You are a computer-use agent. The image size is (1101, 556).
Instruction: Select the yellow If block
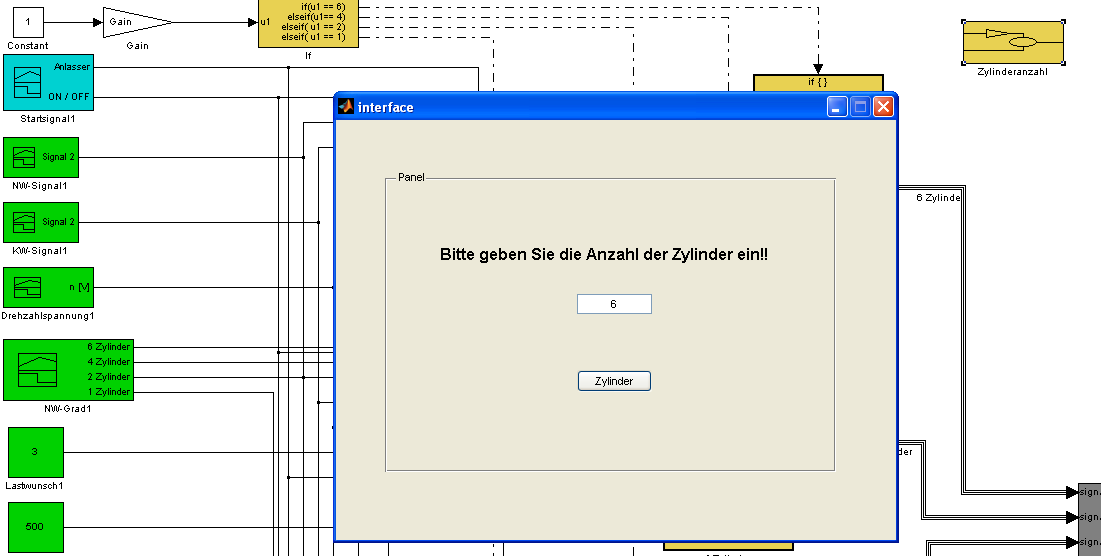(308, 23)
